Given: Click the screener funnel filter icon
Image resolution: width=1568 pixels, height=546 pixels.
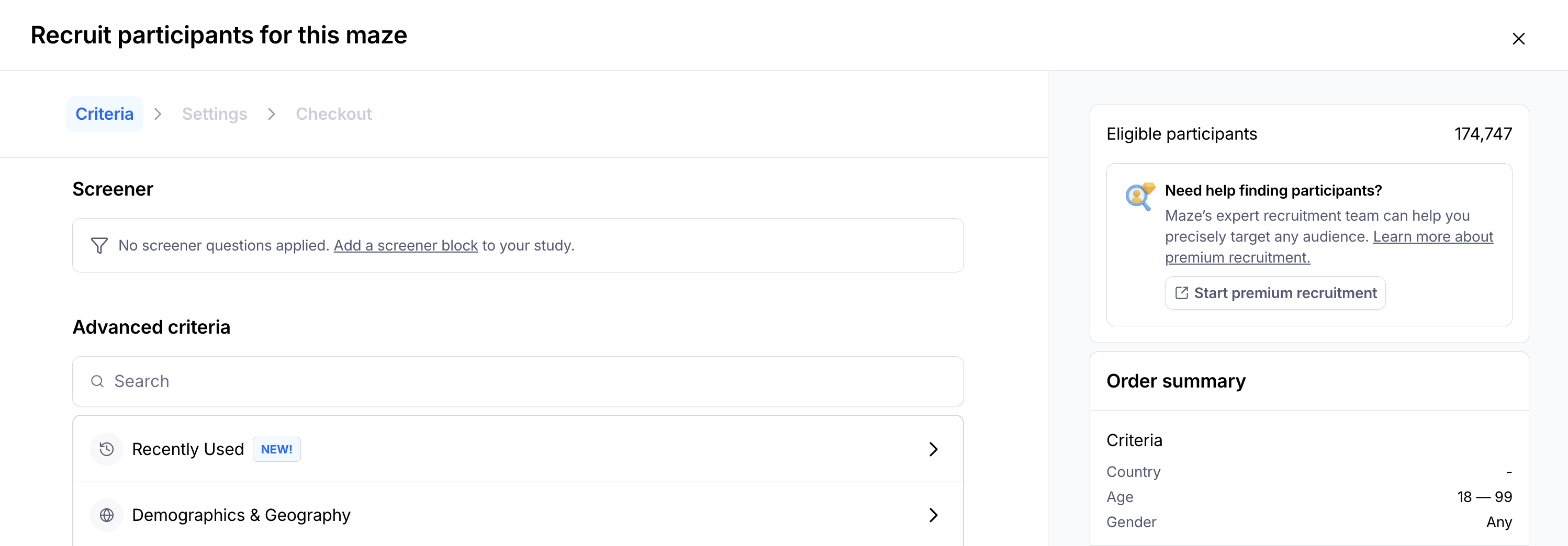Looking at the screenshot, I should coord(99,246).
